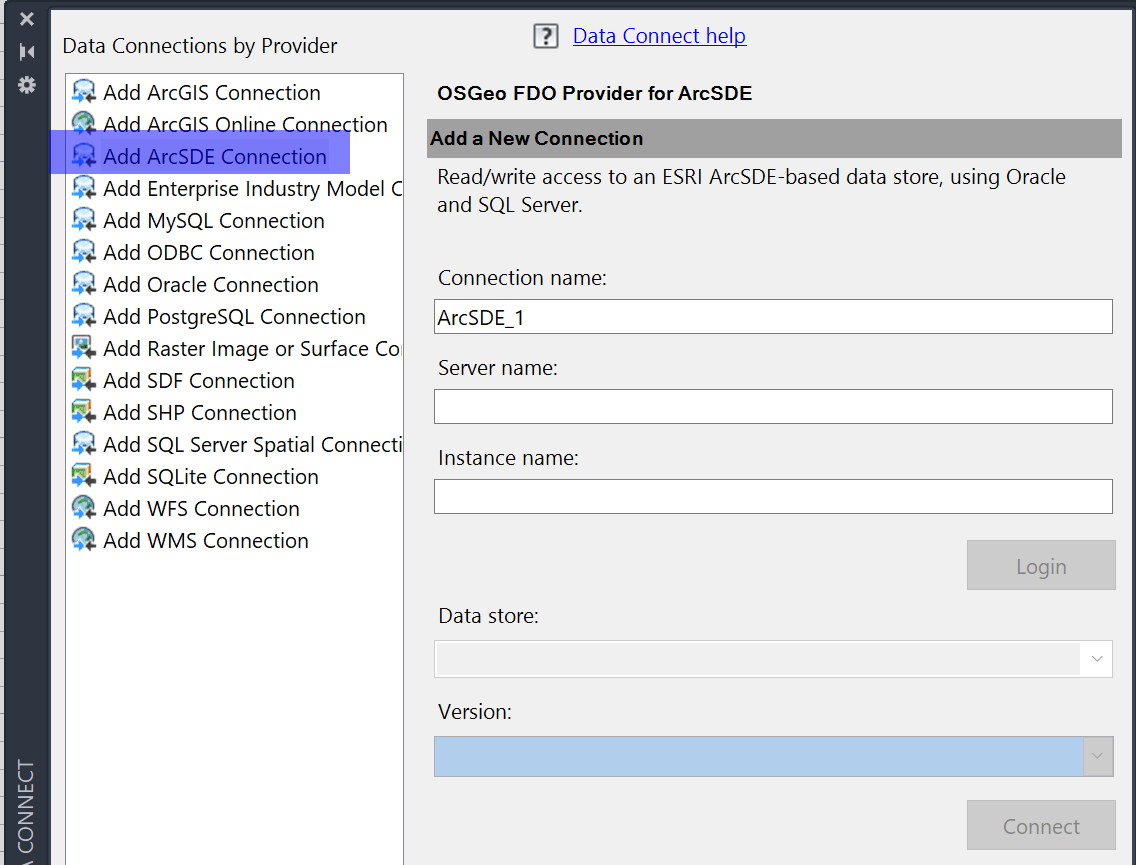
Task: Open the Data Connect help link
Action: click(659, 37)
